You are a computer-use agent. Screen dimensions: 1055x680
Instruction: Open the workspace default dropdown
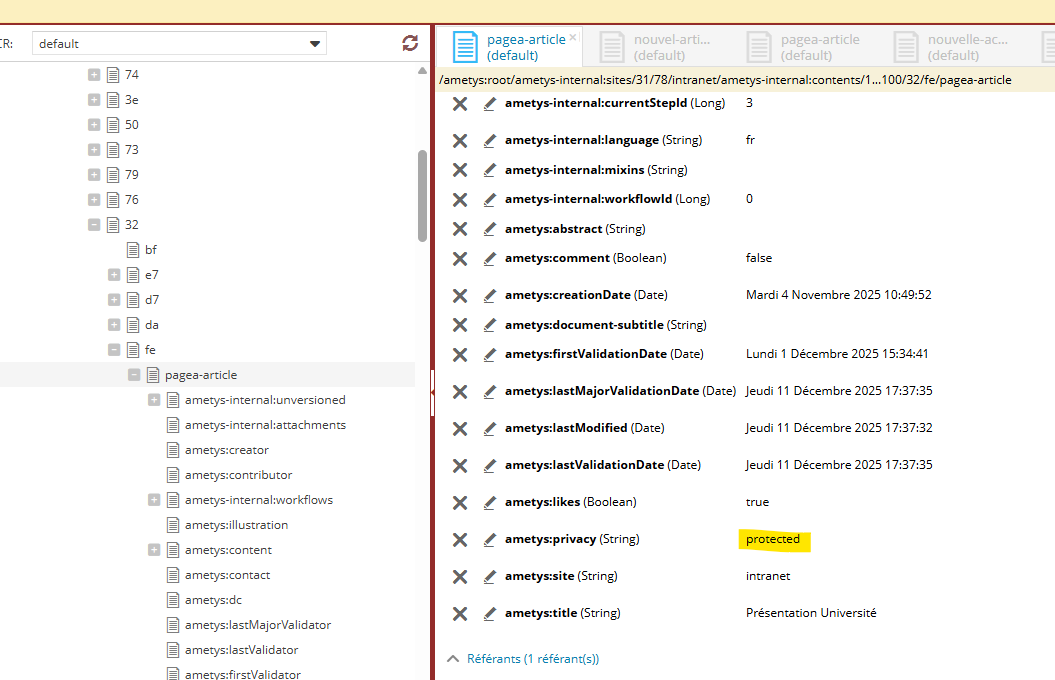click(x=316, y=44)
